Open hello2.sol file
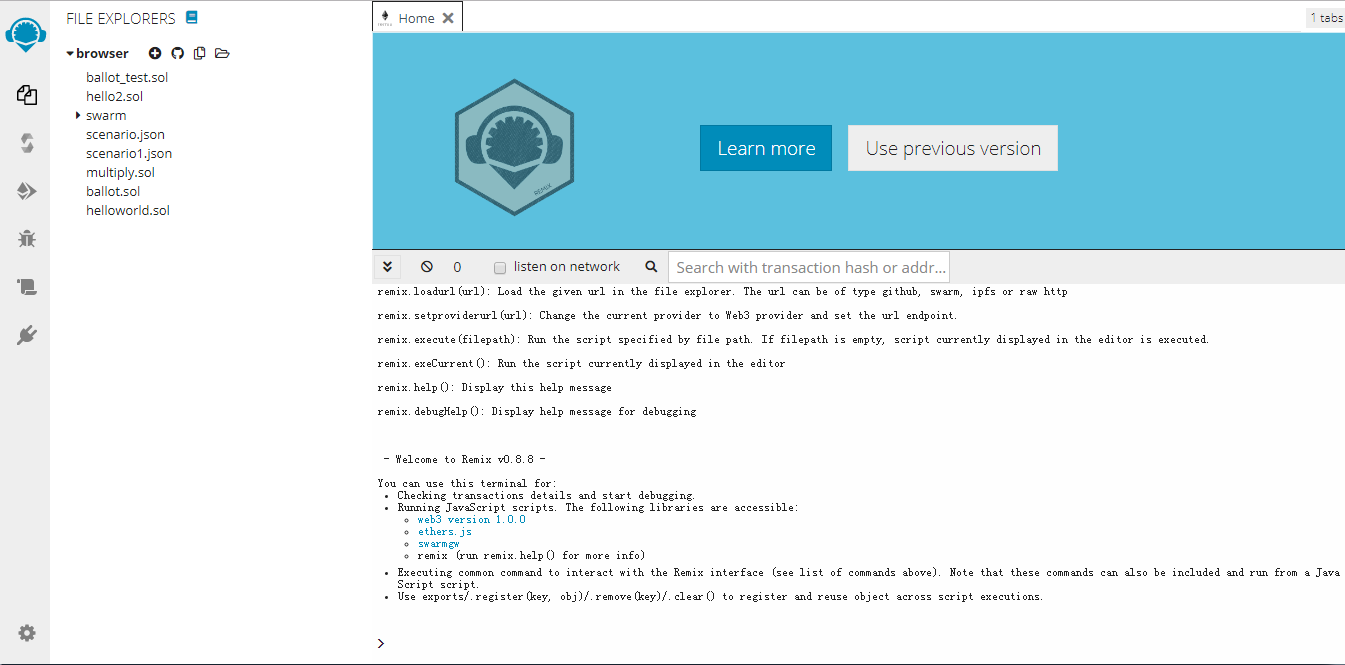Image resolution: width=1345 pixels, height=665 pixels. tap(115, 96)
